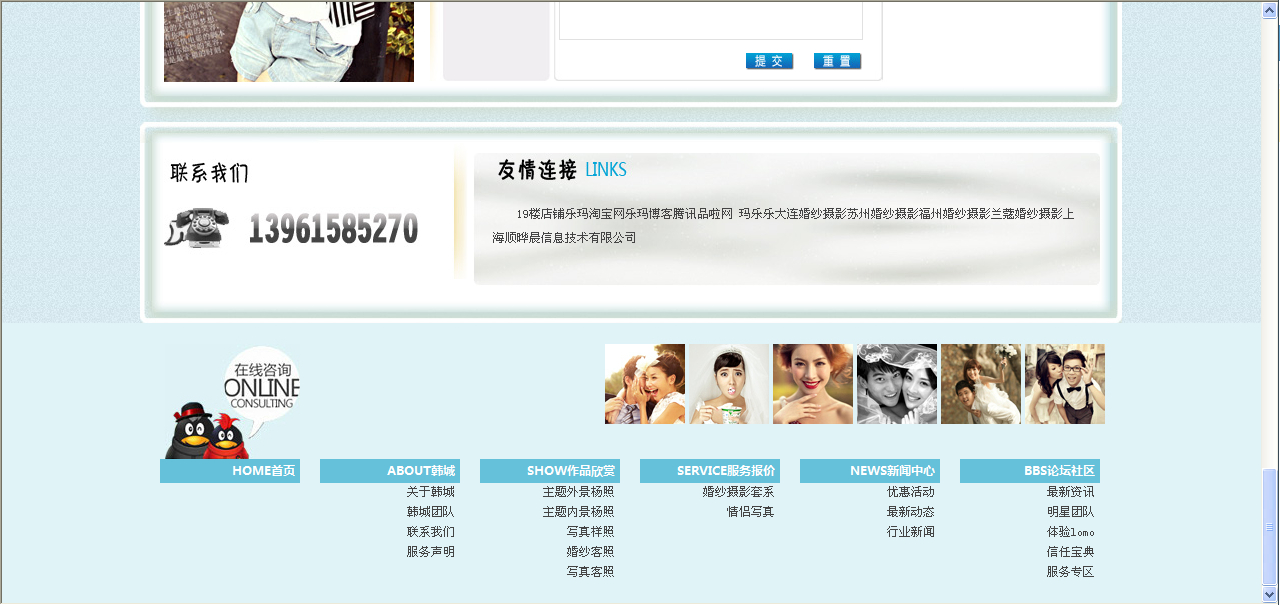Open the bride eating yogurt thumbnail
The width and height of the screenshot is (1280, 605).
[729, 384]
